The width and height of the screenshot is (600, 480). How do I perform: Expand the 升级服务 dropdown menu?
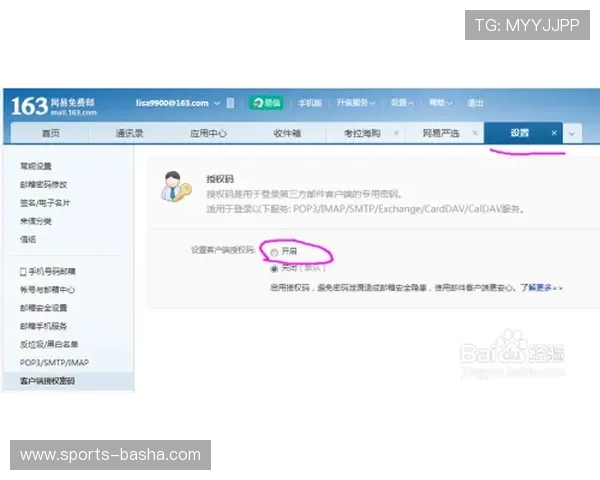[356, 103]
